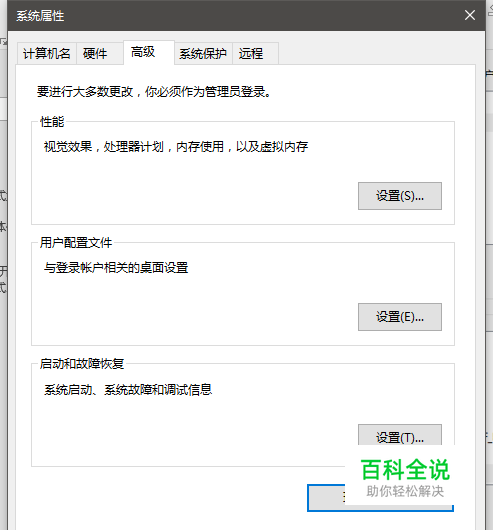Screen dimensions: 493x530
Task: Click the administrator notice 要进行大多数更改 text
Action: (154, 92)
